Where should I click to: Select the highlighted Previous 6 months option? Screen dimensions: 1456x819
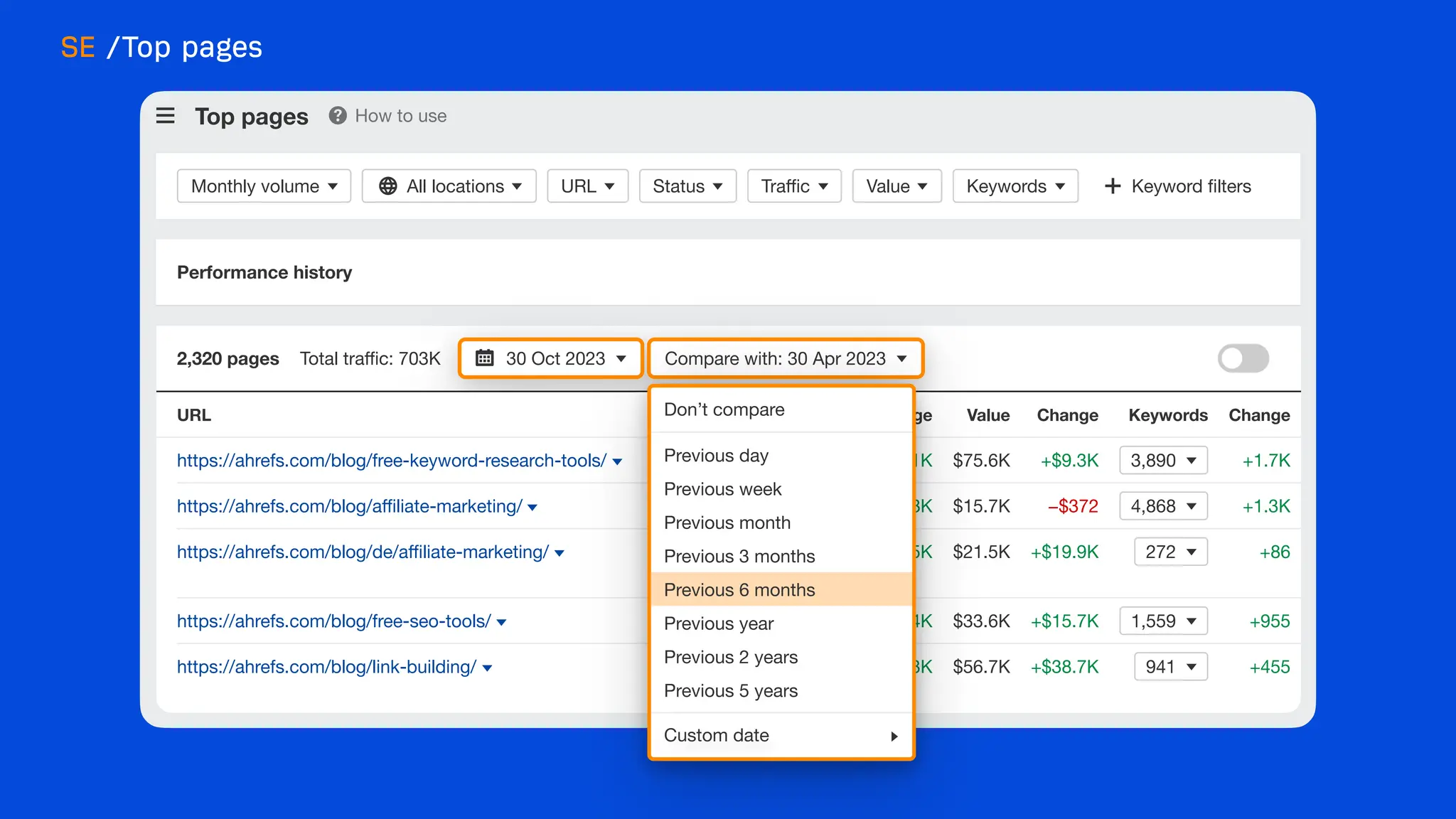(781, 589)
